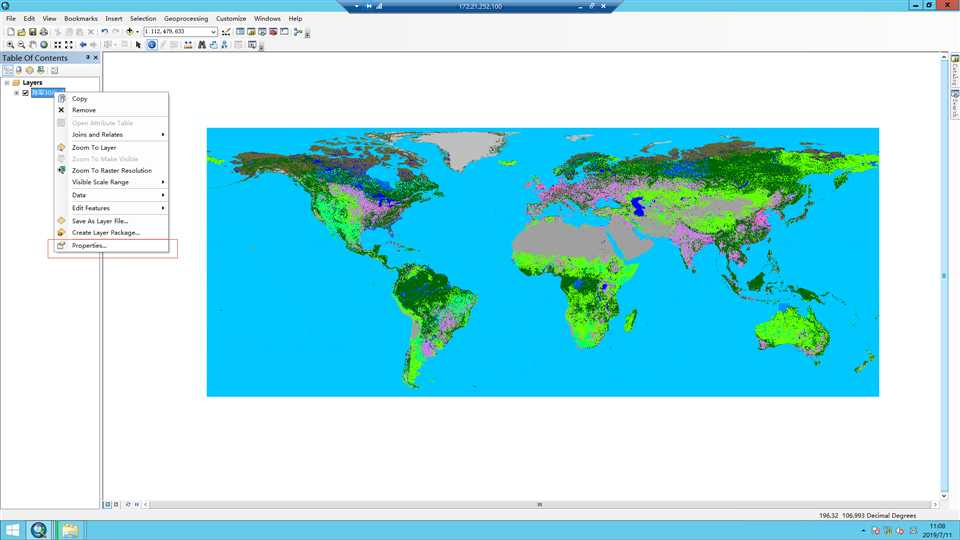960x540 pixels.
Task: Open the Find binoculars tool
Action: point(201,45)
